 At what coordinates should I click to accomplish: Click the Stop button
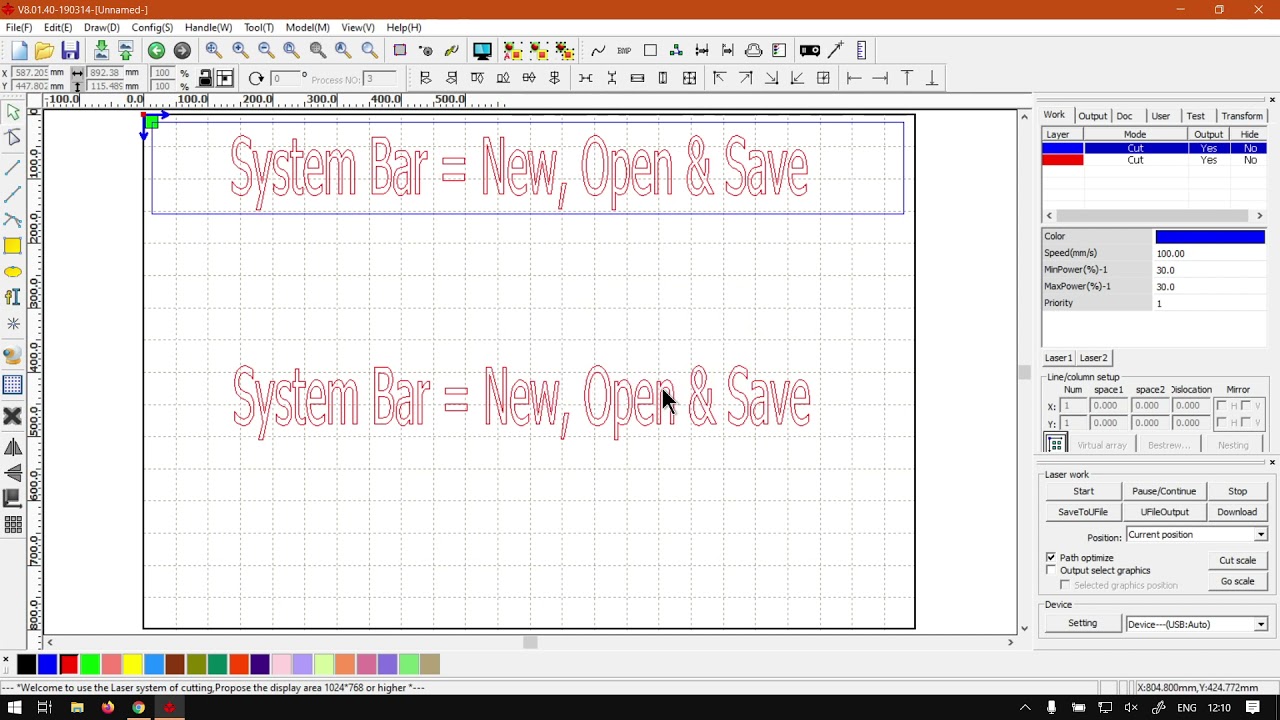1237,491
